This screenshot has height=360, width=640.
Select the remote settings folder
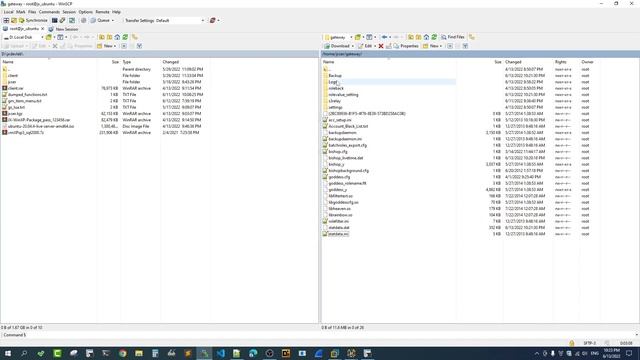coord(336,107)
